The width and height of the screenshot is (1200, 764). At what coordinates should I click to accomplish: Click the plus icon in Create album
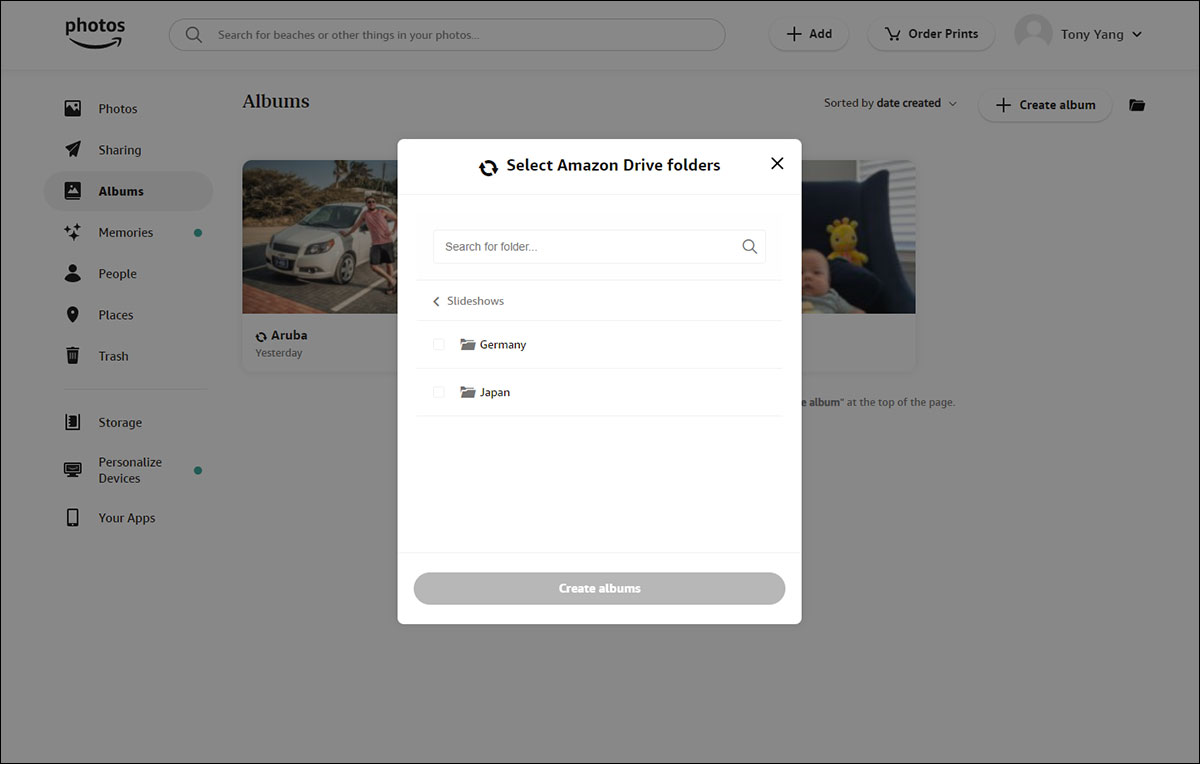tap(1003, 105)
